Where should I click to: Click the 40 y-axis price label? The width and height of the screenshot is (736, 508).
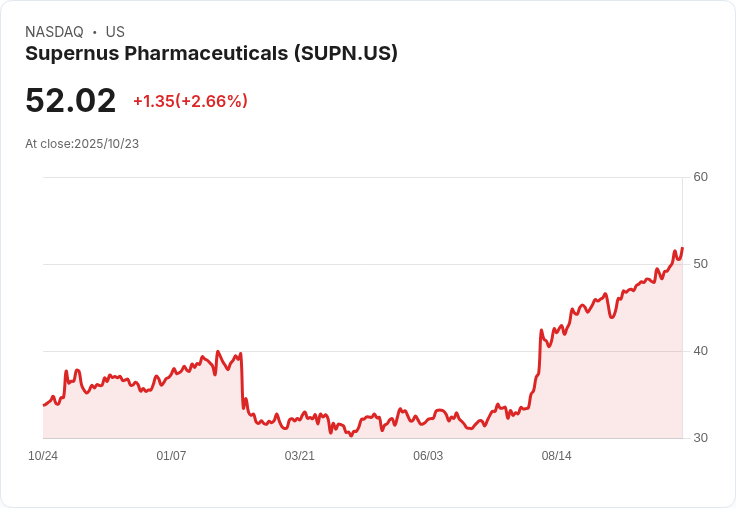tap(700, 351)
